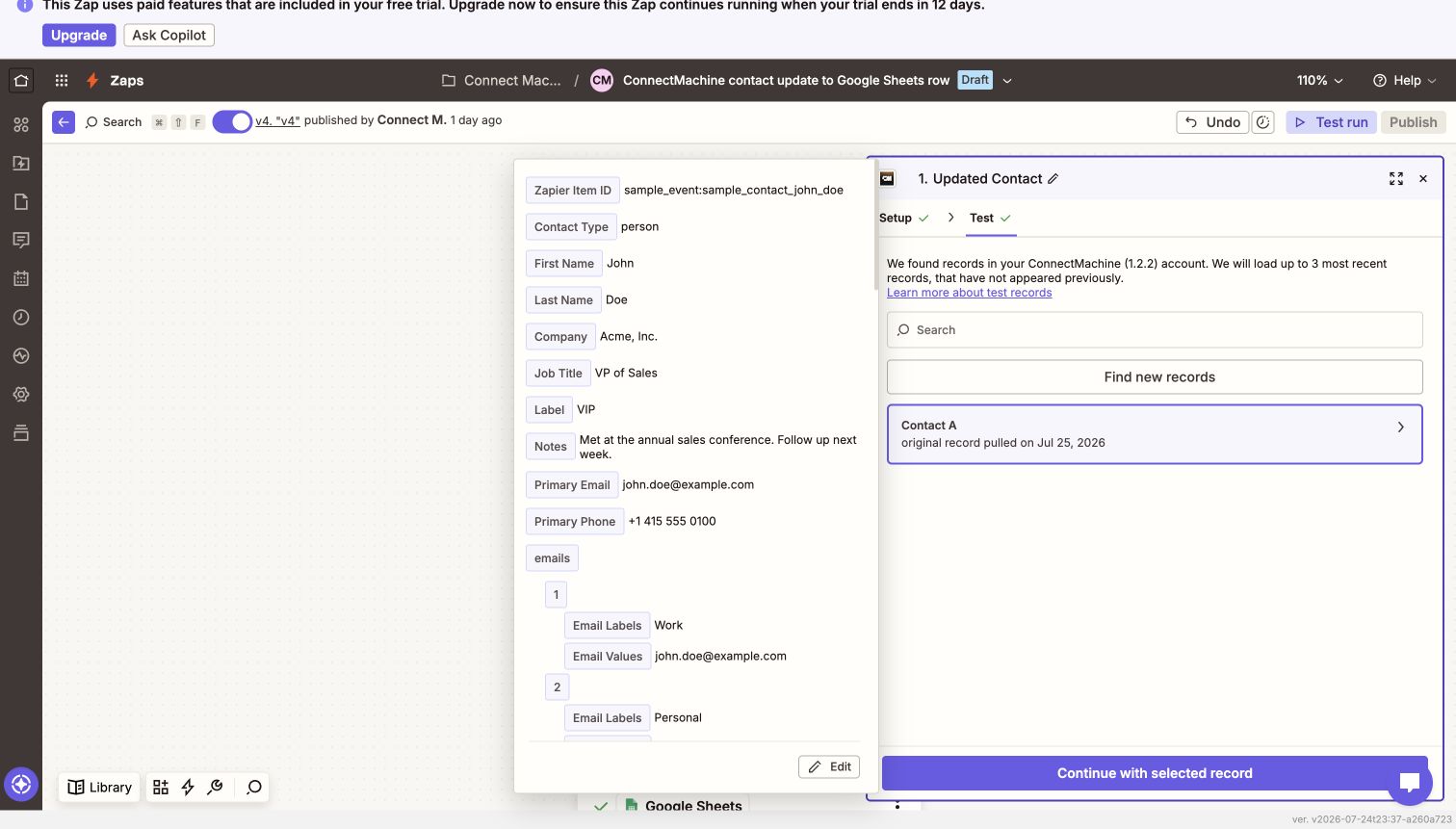The height and width of the screenshot is (829, 1456).
Task: Open the sidebar versions stack icon
Action: [21, 432]
